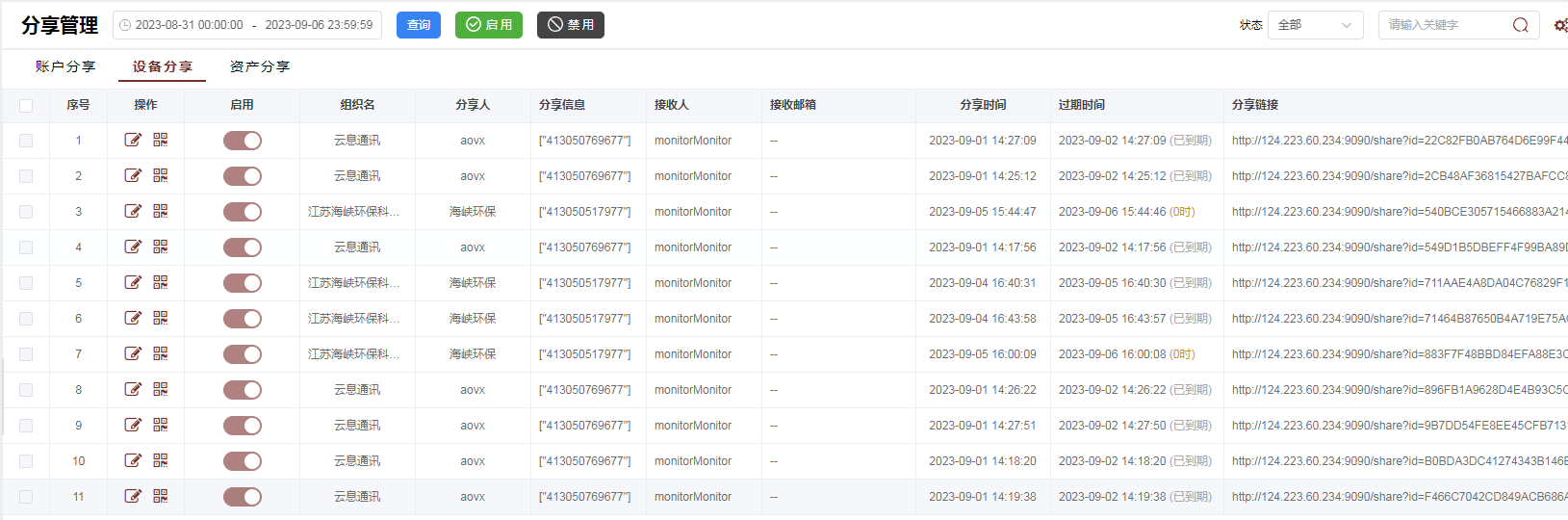Disable the enable switch in row 3
The height and width of the screenshot is (520, 1568).
(x=243, y=212)
